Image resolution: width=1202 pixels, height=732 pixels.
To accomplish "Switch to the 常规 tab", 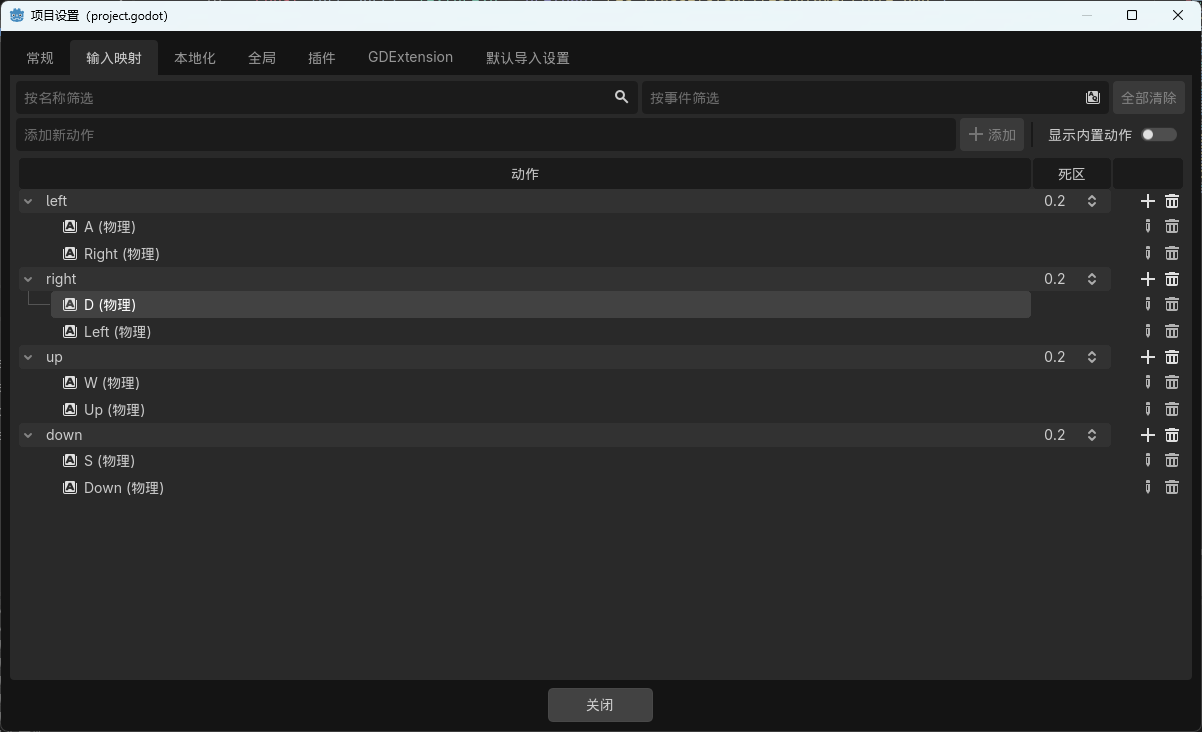I will click(40, 58).
